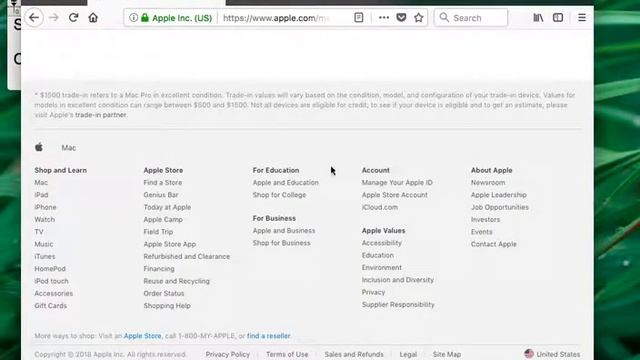Screen dimensions: 640x360
Task: Open Shop for College
Action: [x=279, y=195]
